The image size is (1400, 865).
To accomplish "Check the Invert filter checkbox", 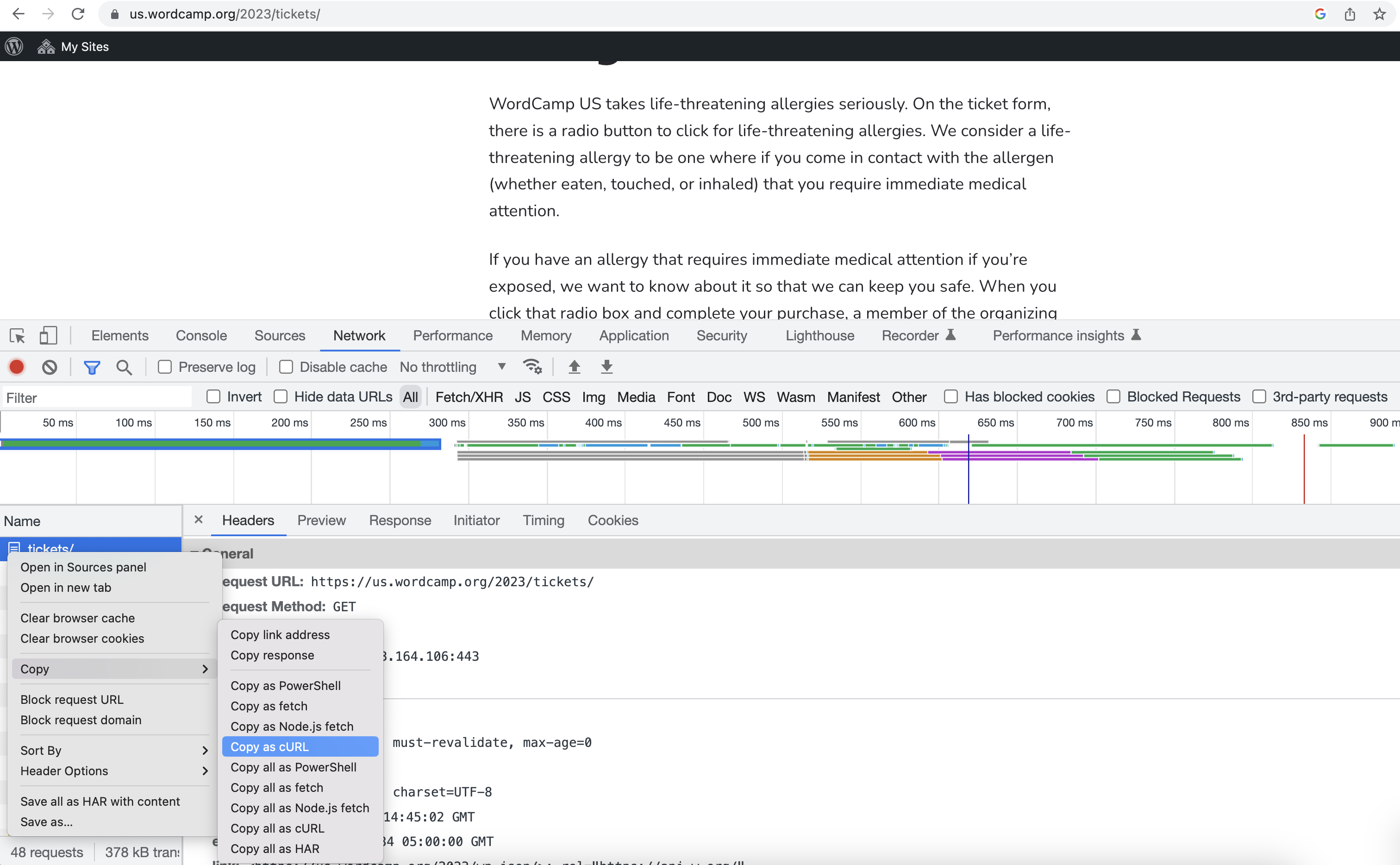I will pos(213,396).
